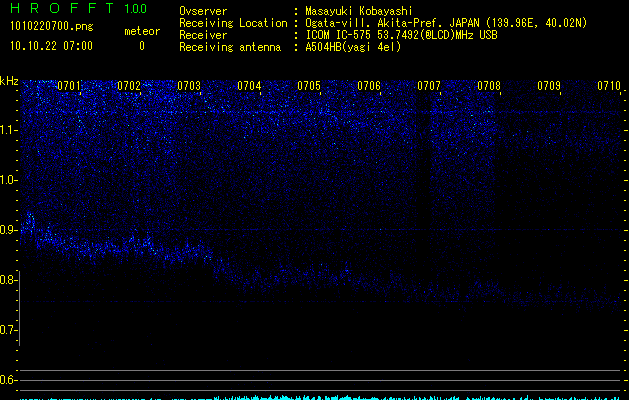Click the 0.6 kHz frequency axis label
Image resolution: width=629 pixels, height=400 pixels.
pos(9,380)
